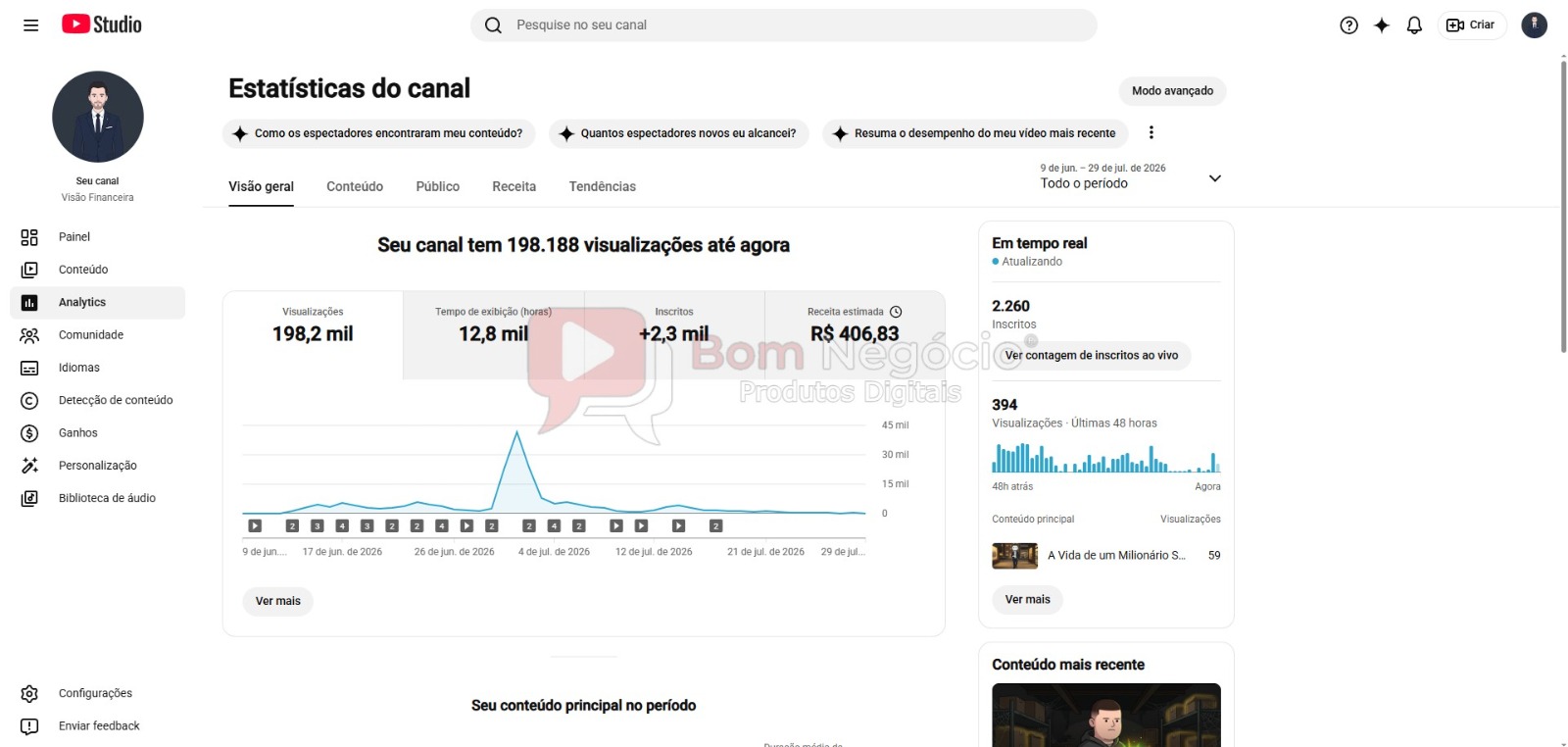Click Enviar feedback in the sidebar

coord(98,726)
